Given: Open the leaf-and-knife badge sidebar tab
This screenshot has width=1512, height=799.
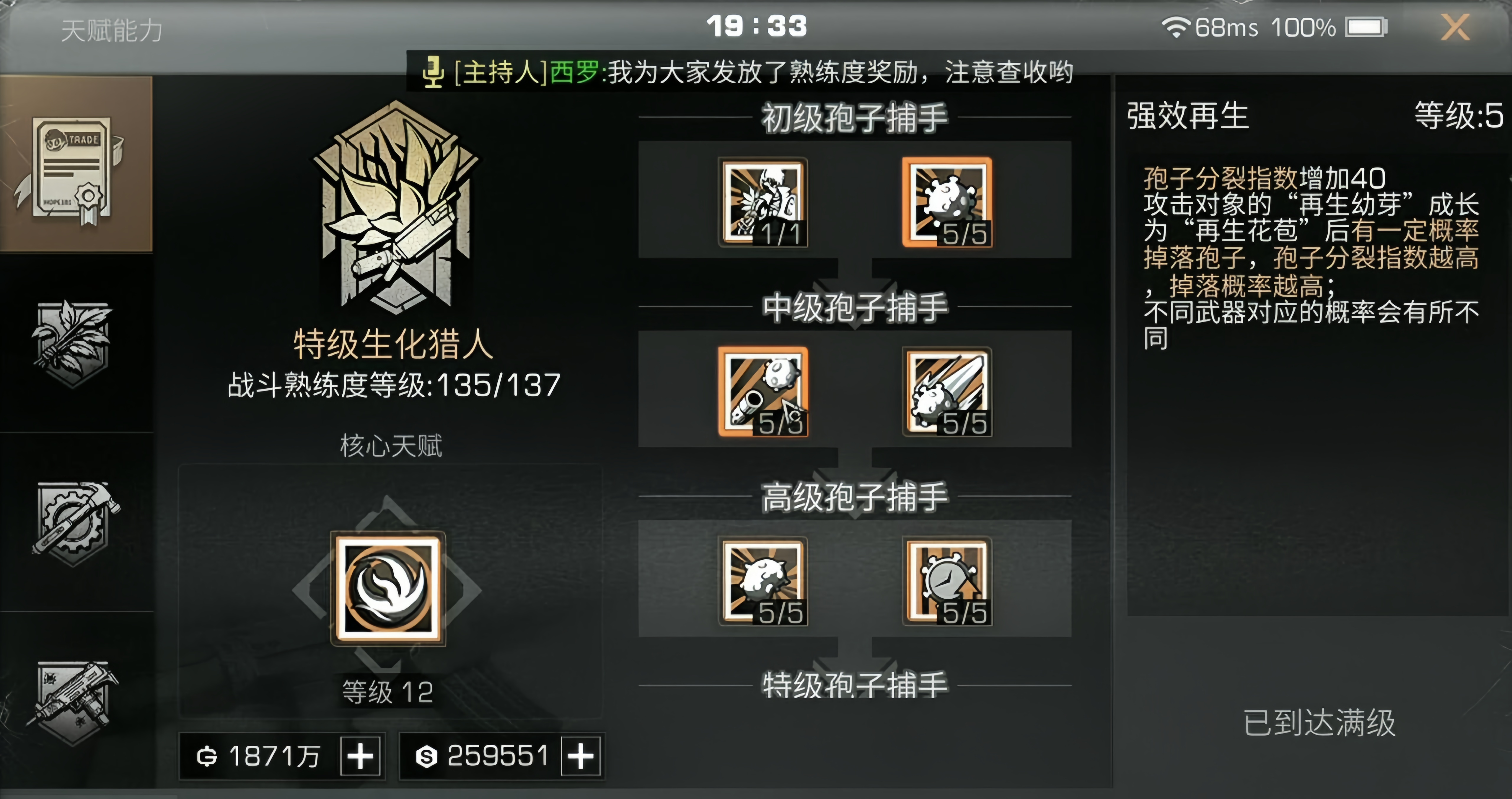Looking at the screenshot, I should coord(72,344).
